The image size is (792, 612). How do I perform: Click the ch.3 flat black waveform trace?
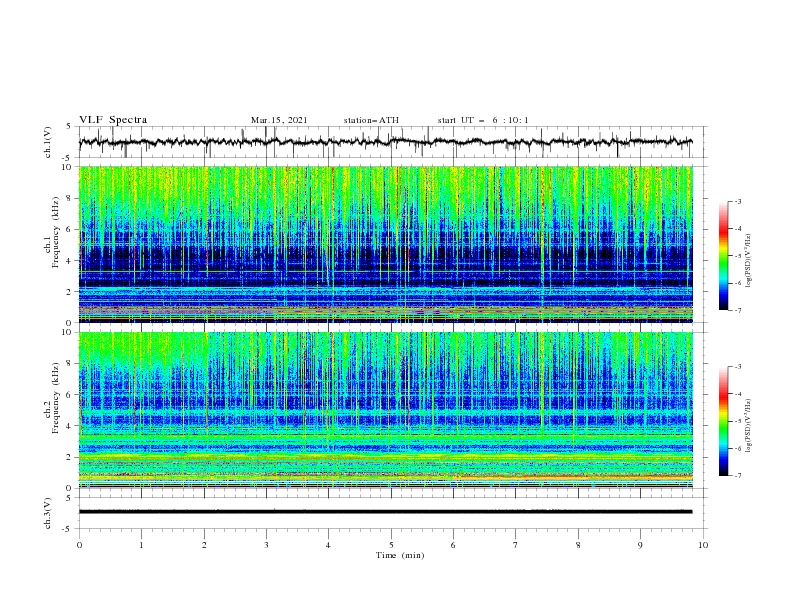click(x=385, y=512)
